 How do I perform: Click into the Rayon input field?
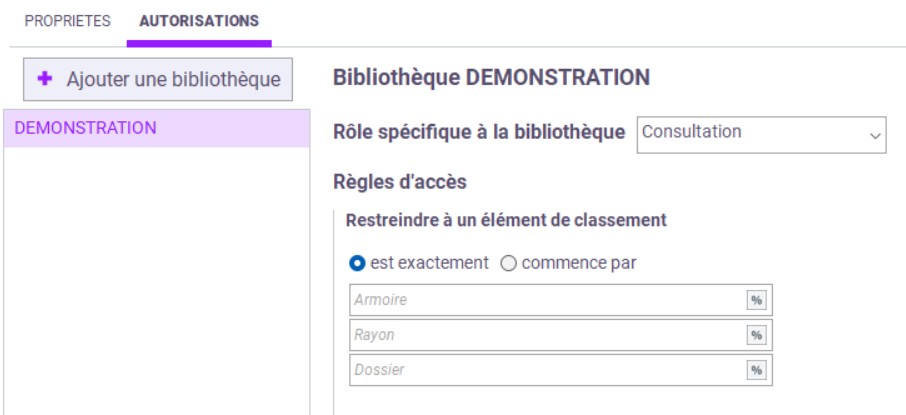coord(545,335)
